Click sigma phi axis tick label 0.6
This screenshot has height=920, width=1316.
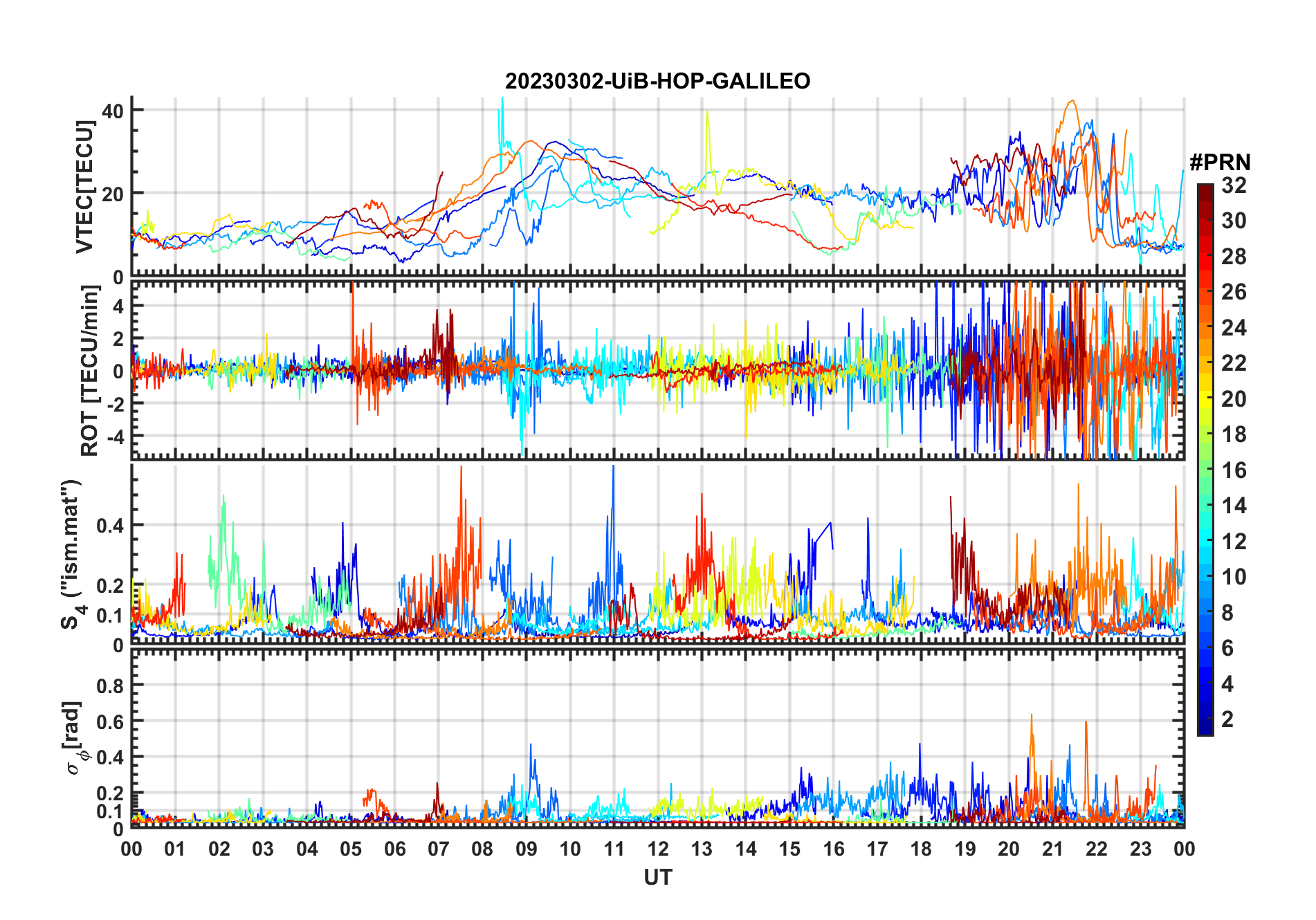(x=110, y=722)
